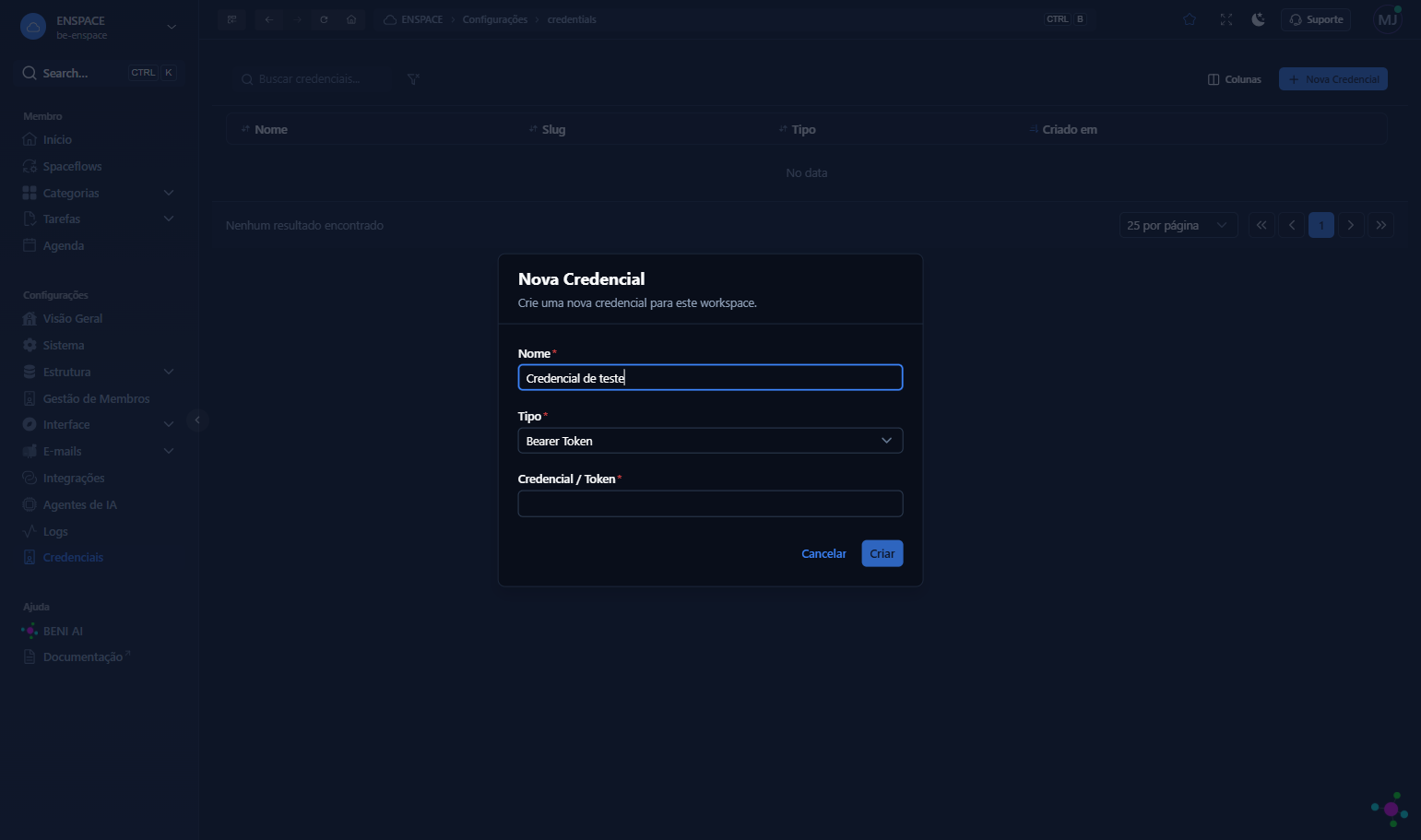Screen dimensions: 1421x840
Task: Go to Início in sidebar
Action: coord(57,139)
